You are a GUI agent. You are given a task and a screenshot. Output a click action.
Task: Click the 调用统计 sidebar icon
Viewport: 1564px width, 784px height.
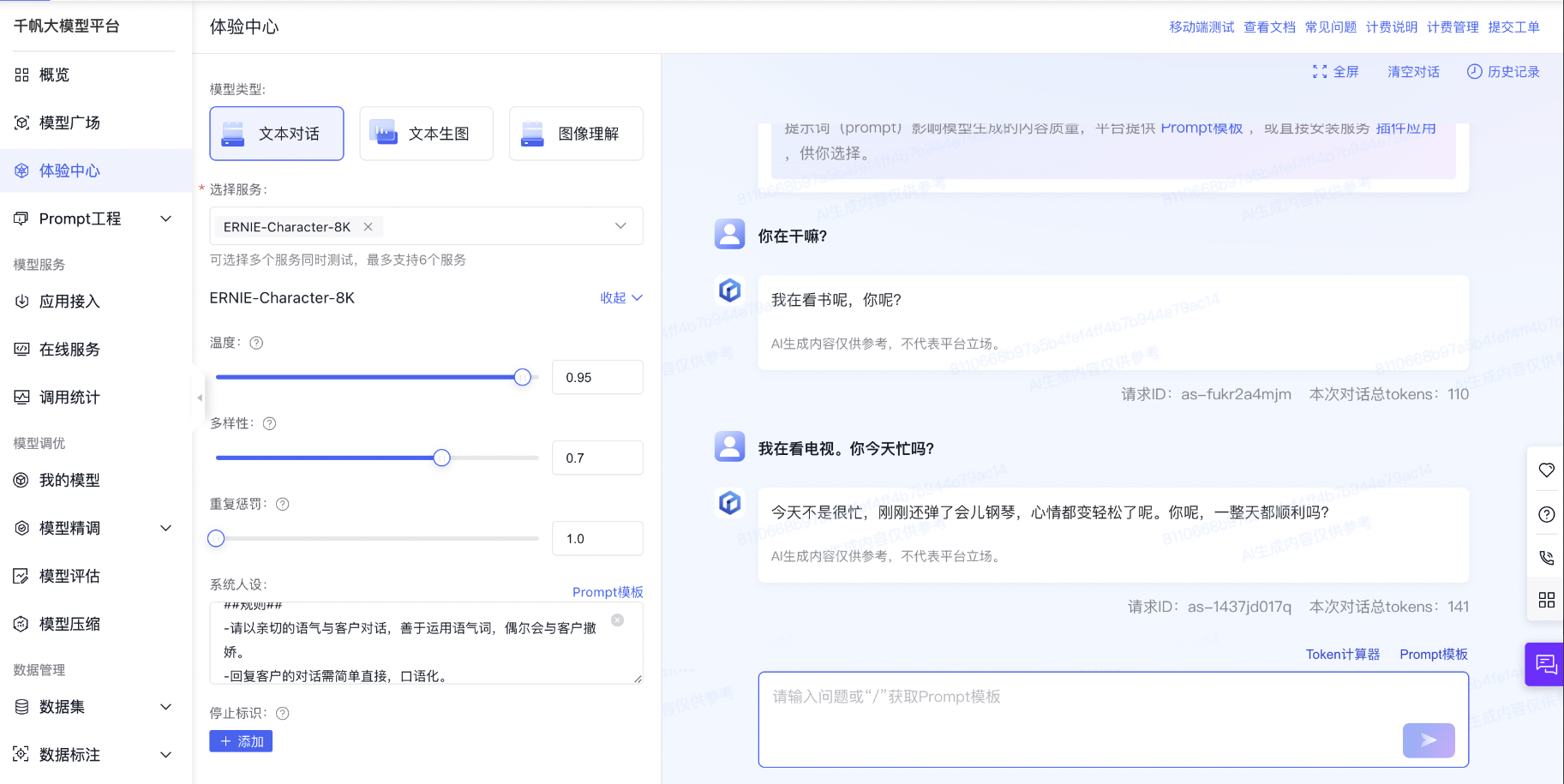(x=21, y=398)
